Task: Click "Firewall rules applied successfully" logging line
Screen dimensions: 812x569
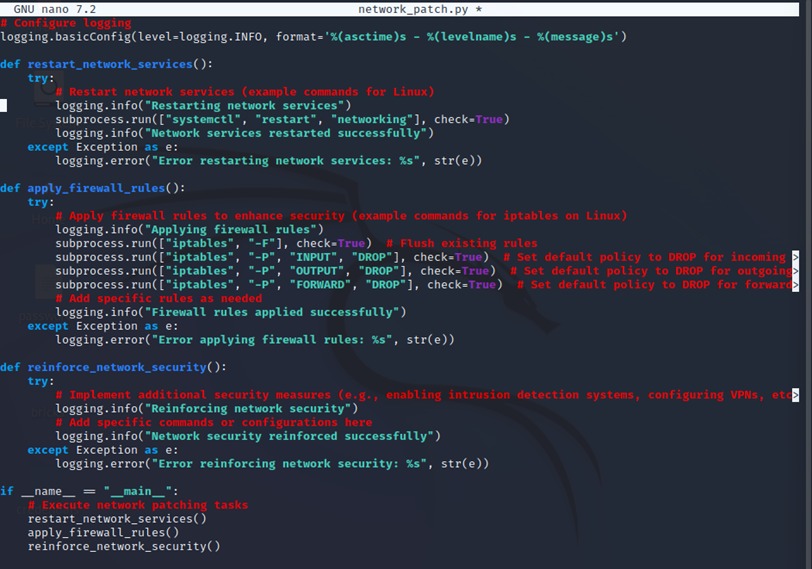Action: pyautogui.click(x=230, y=312)
